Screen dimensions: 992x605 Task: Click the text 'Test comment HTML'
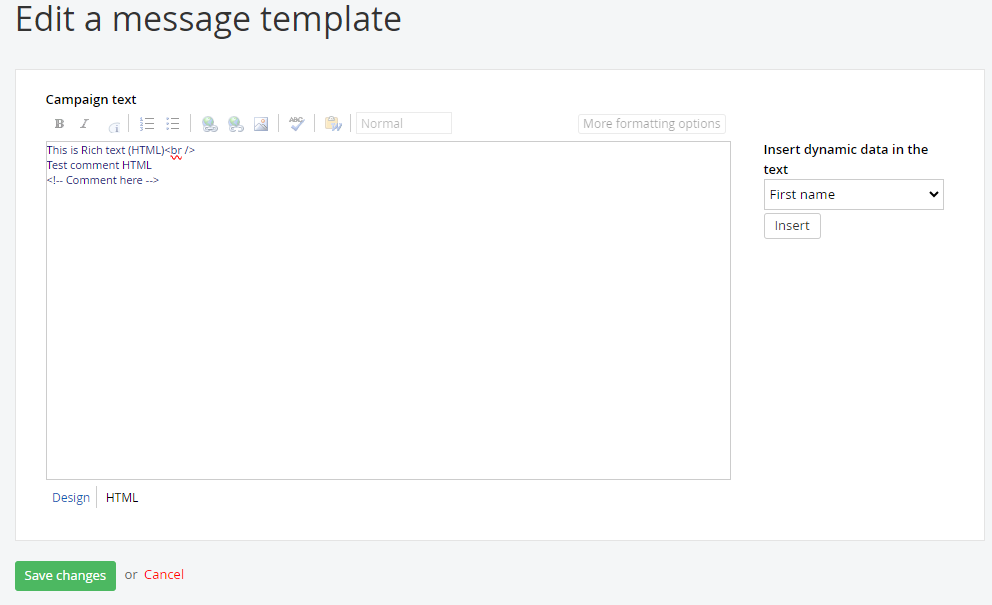(x=99, y=165)
